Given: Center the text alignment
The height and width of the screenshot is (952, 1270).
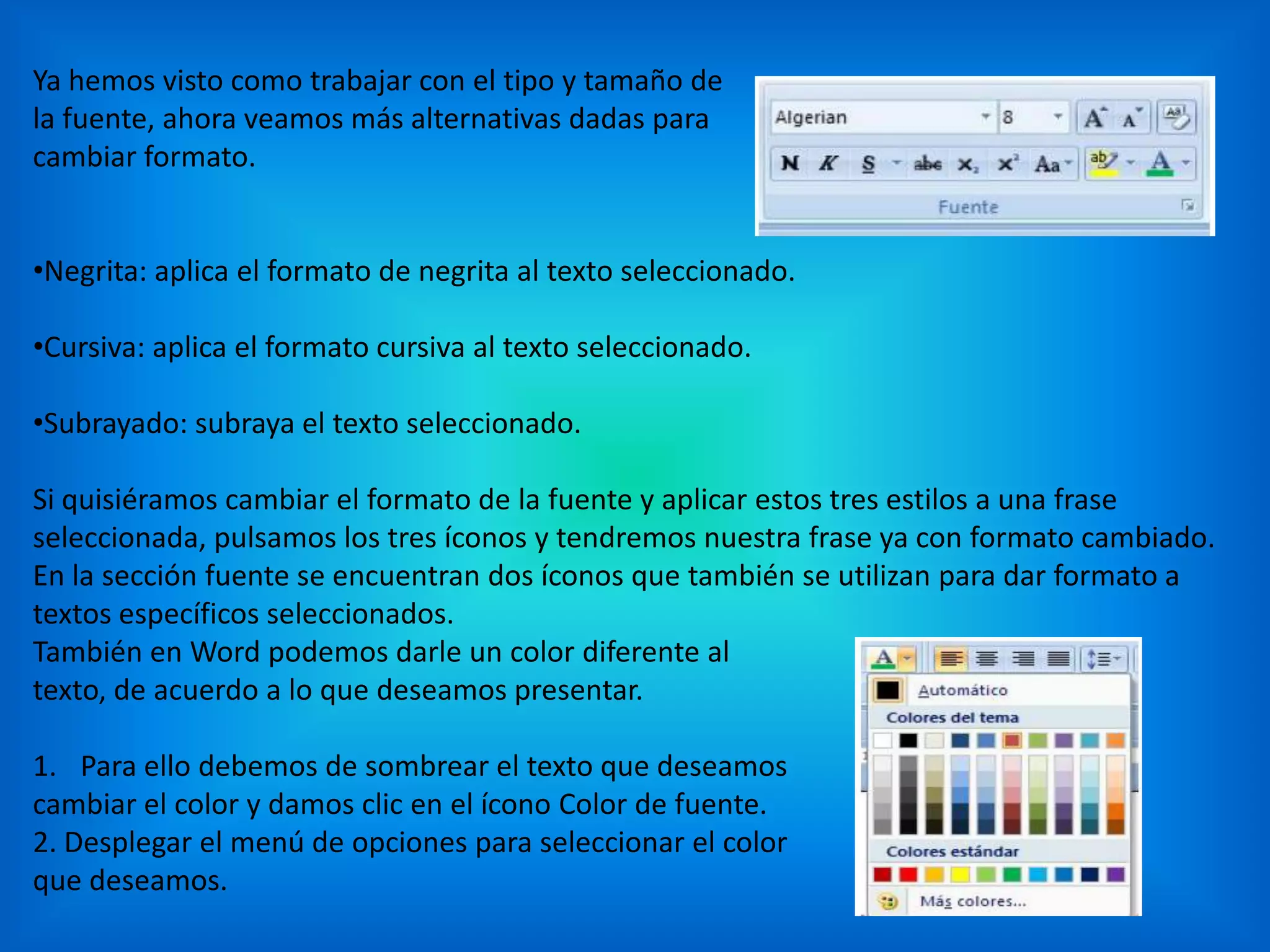Looking at the screenshot, I should (987, 658).
